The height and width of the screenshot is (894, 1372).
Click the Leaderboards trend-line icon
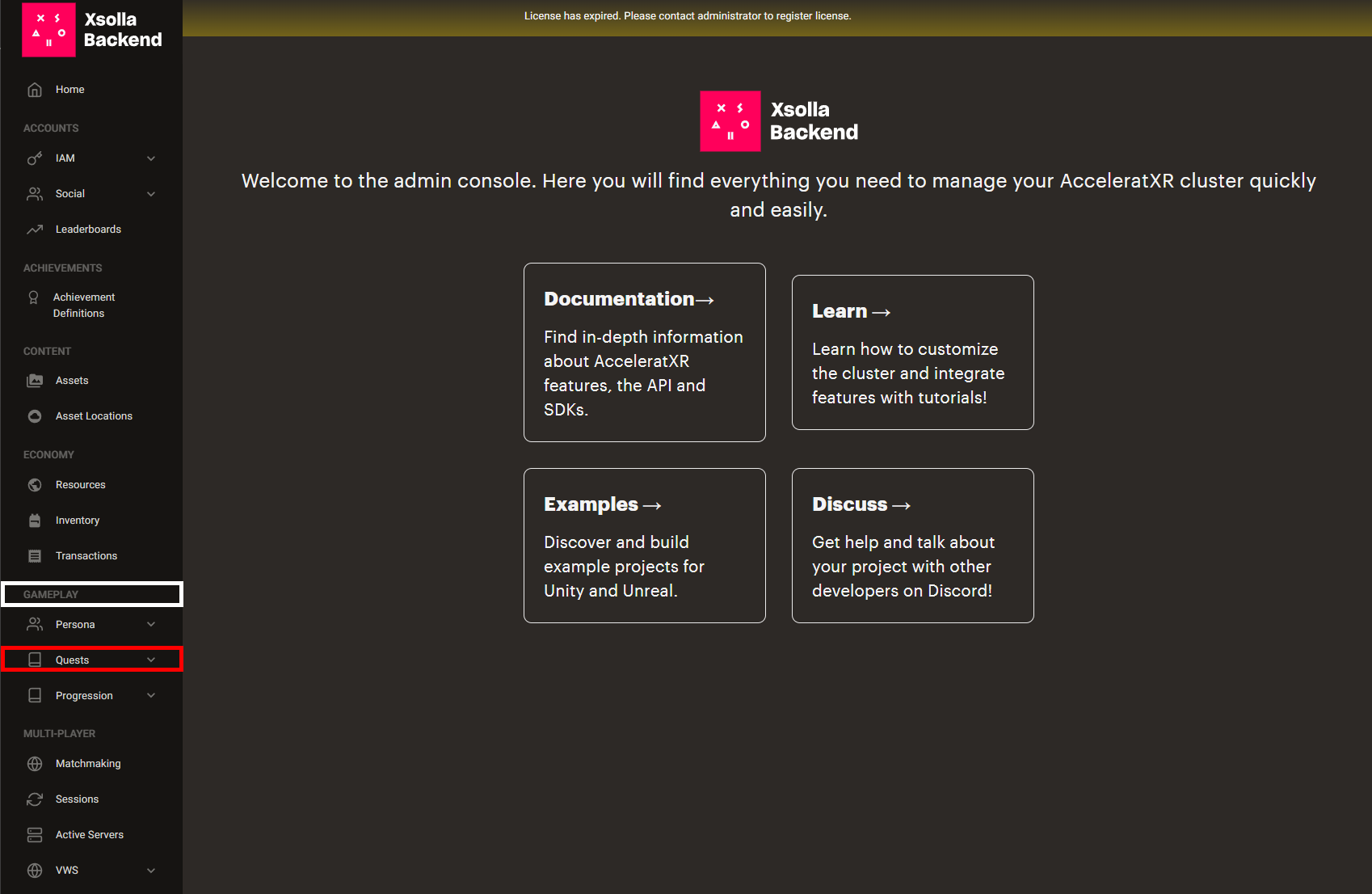pos(35,230)
